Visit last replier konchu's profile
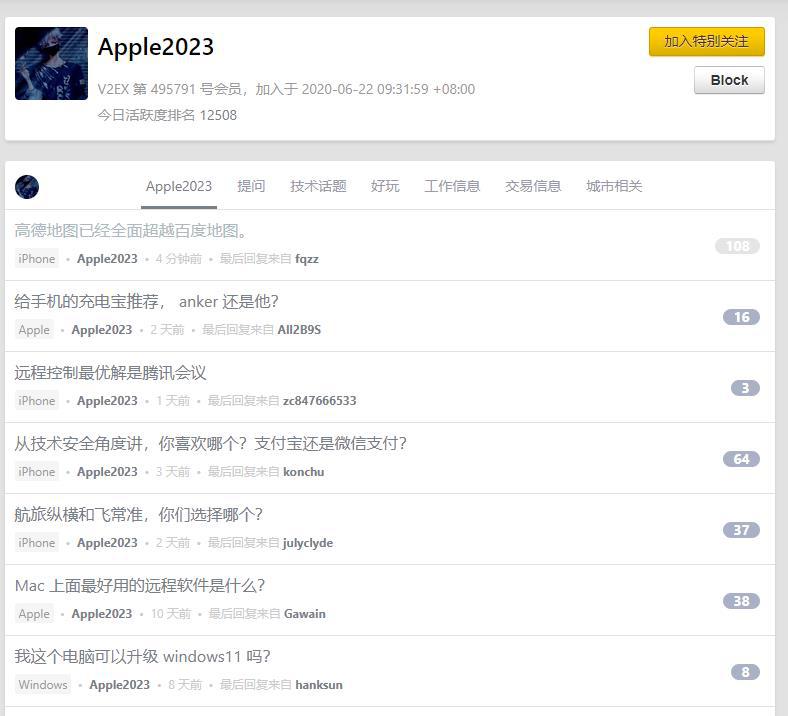The image size is (788, 716). [x=303, y=472]
